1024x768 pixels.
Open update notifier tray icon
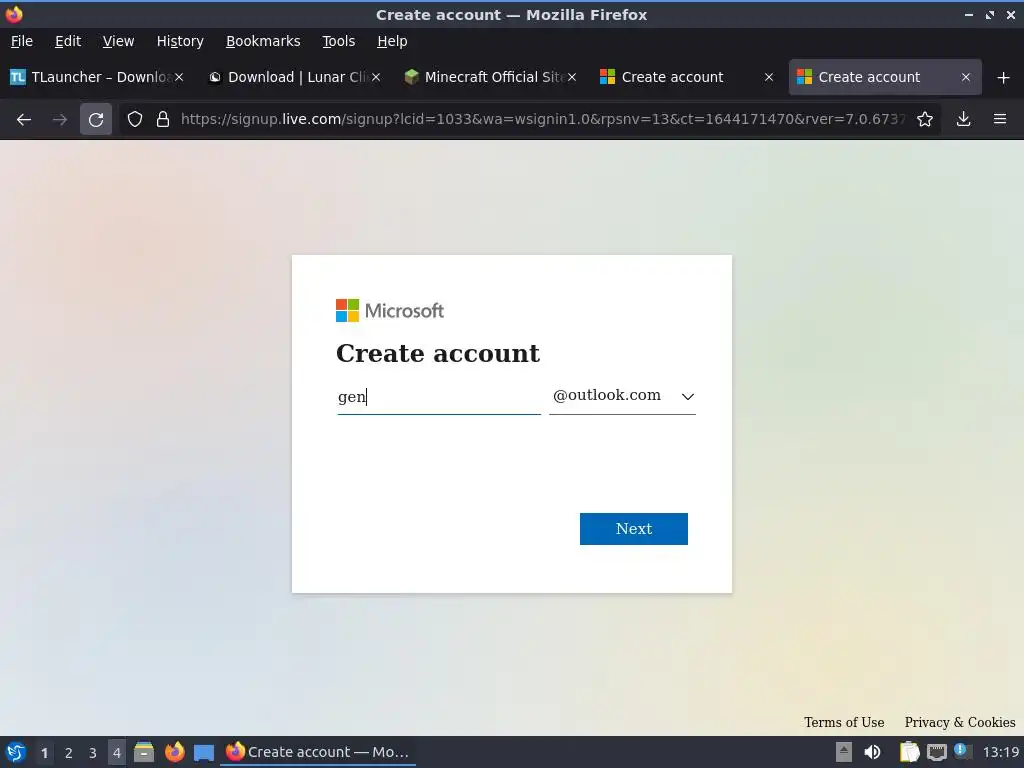[x=962, y=751]
